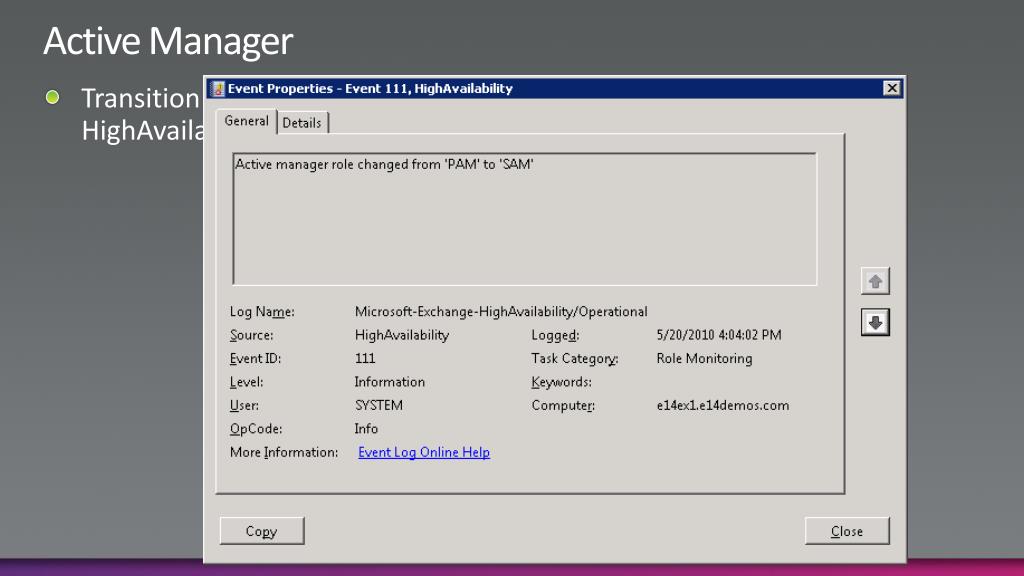
Task: Click the Logged timestamp 5/20/2010 4:04:02 PM
Action: coord(718,335)
